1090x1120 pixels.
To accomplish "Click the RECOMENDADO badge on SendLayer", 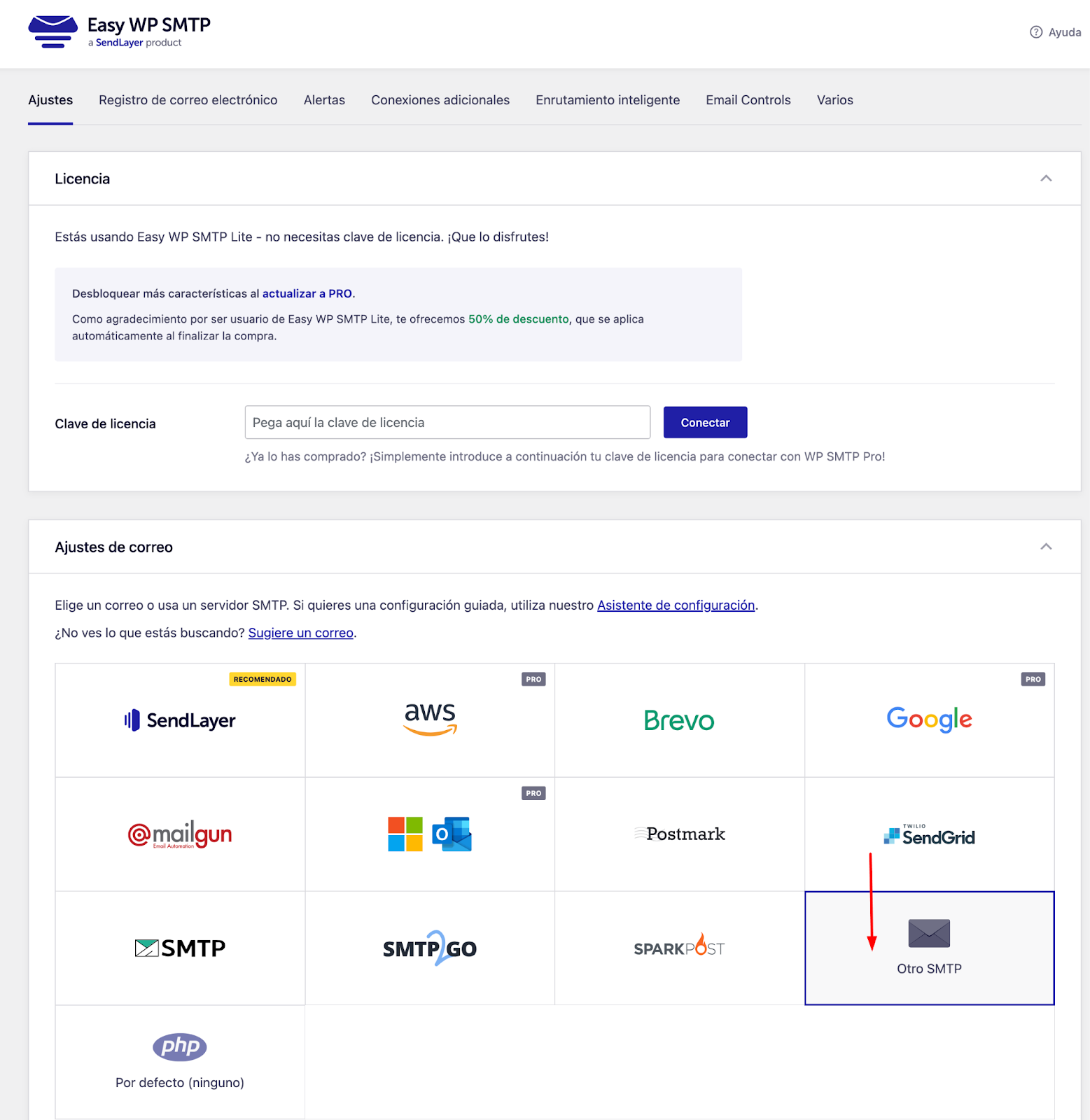I will (263, 679).
